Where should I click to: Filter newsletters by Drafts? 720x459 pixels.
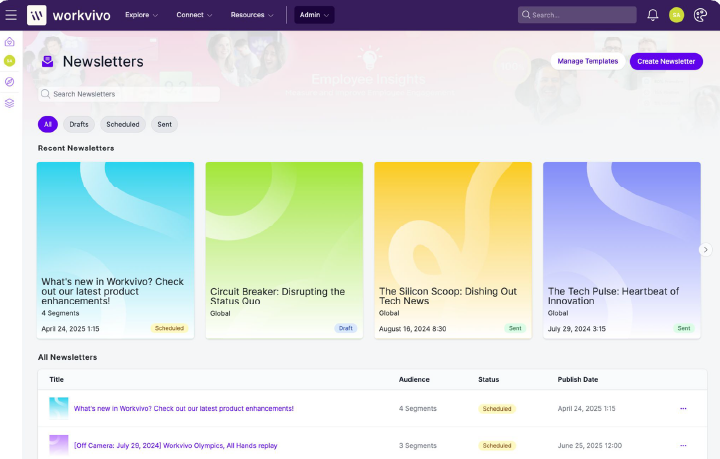tap(79, 124)
